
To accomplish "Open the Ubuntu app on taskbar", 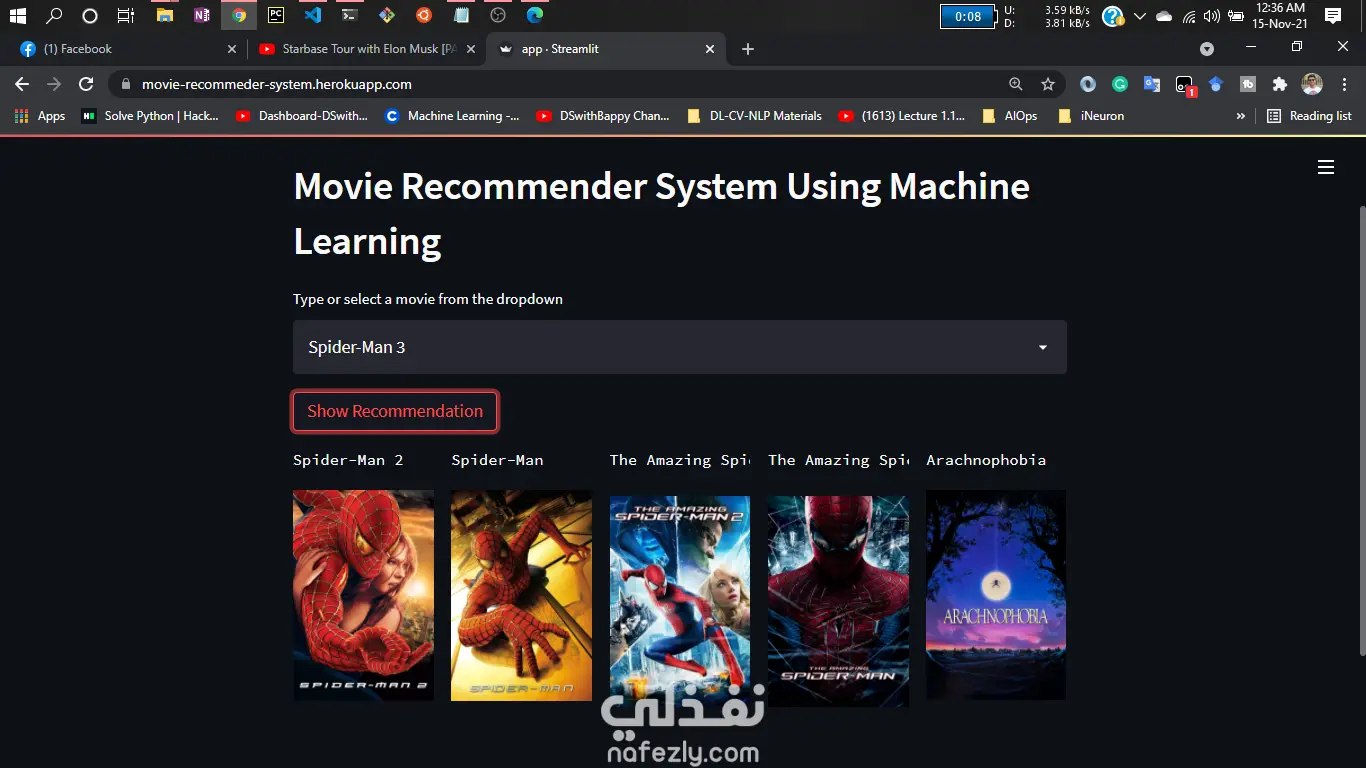I will [x=424, y=15].
